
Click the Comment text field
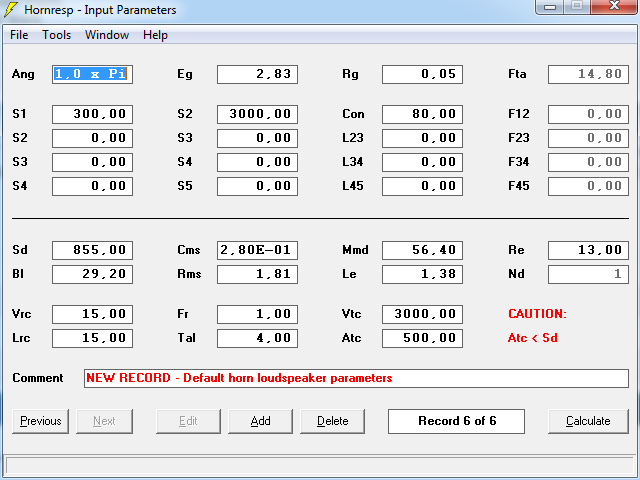(x=355, y=378)
